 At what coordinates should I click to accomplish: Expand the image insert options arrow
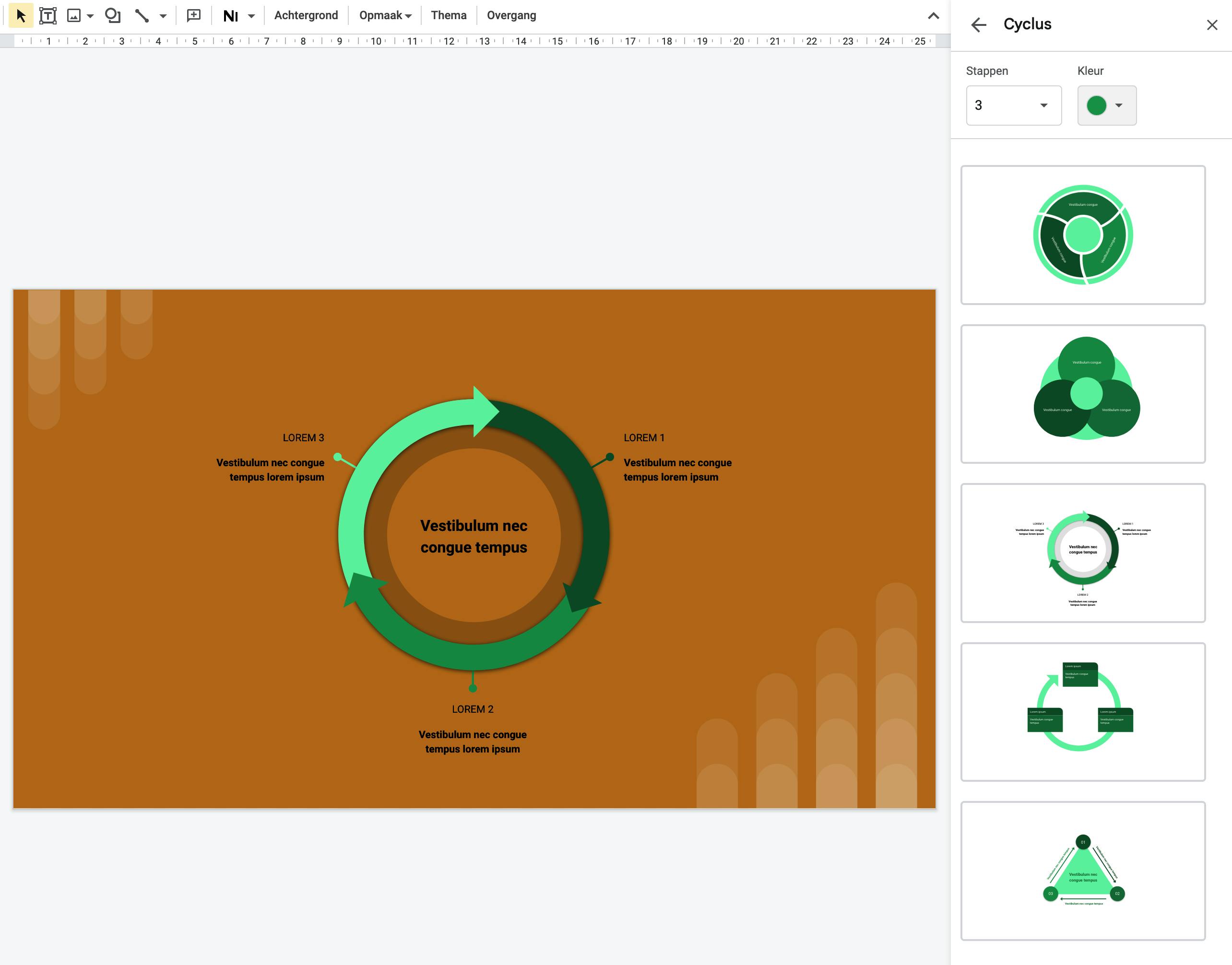tap(90, 16)
